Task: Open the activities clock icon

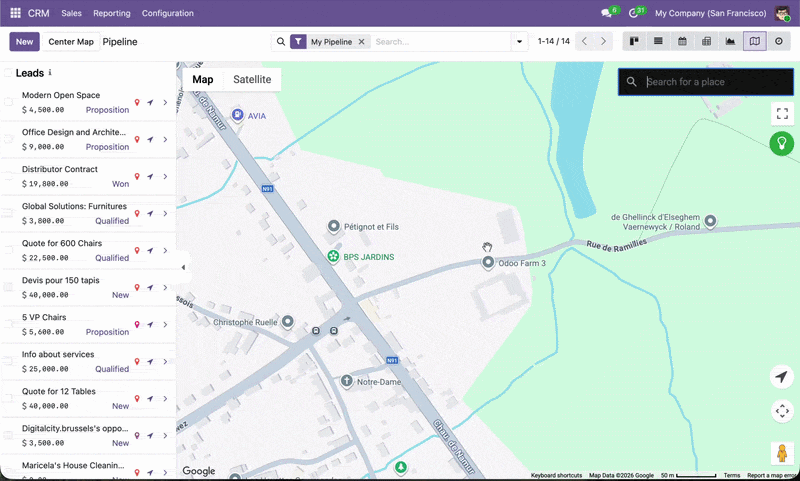Action: click(x=633, y=13)
